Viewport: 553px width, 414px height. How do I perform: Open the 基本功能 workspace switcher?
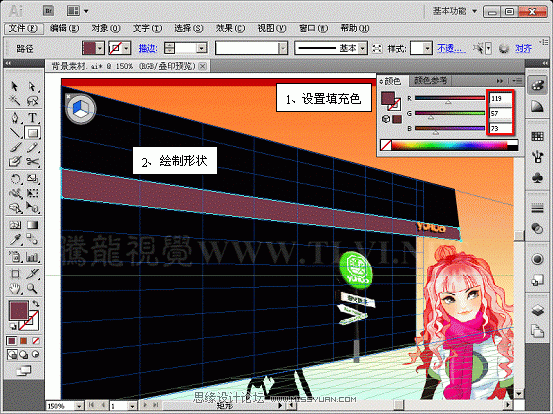tap(455, 11)
